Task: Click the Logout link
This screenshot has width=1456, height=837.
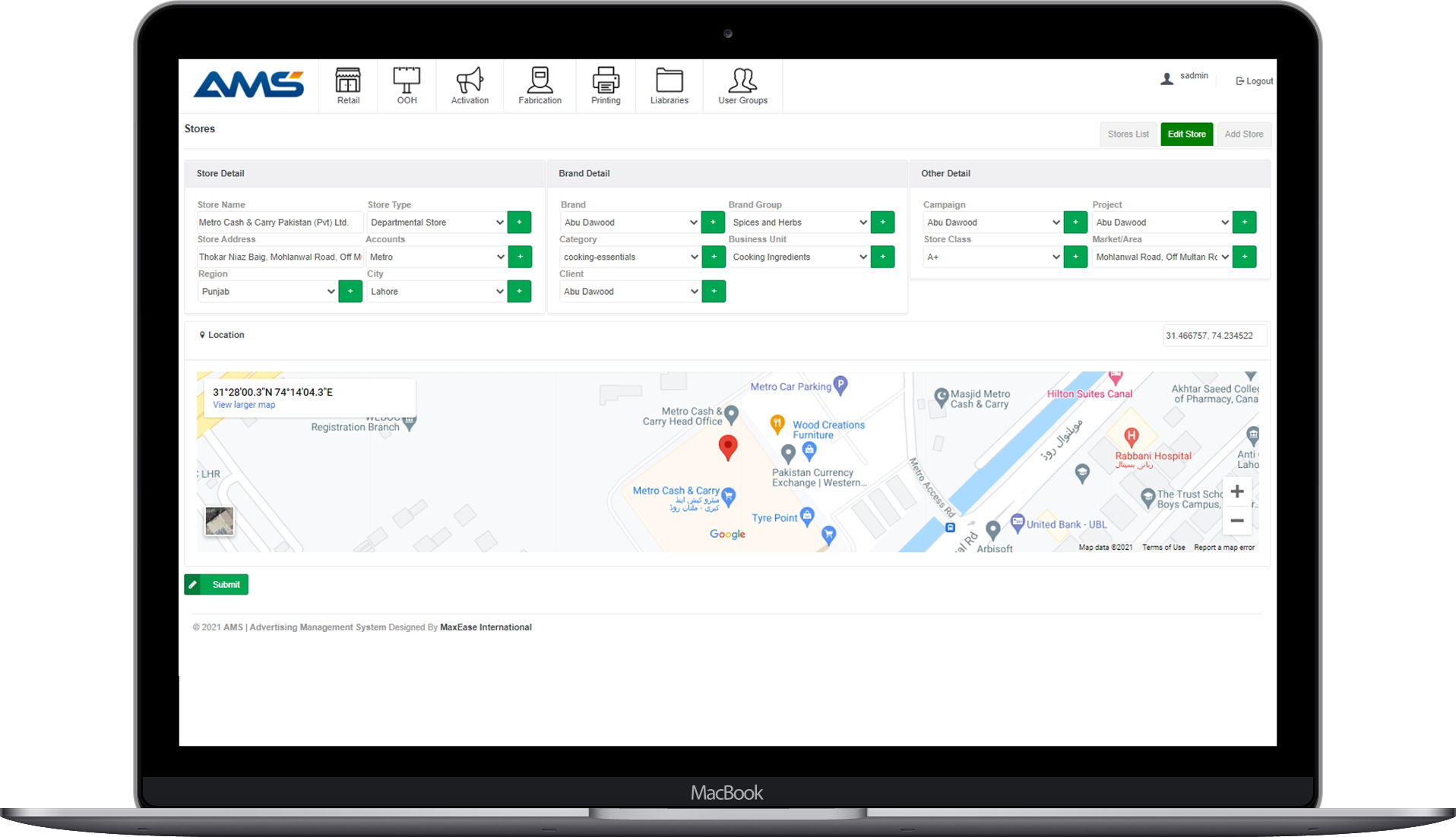Action: point(1254,81)
